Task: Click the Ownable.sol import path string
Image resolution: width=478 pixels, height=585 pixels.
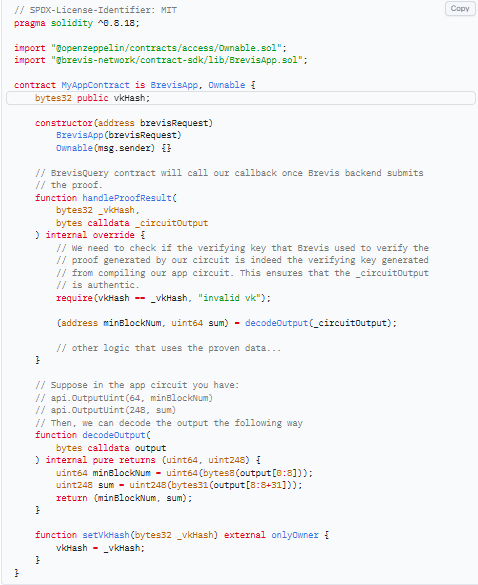Action: (166, 48)
